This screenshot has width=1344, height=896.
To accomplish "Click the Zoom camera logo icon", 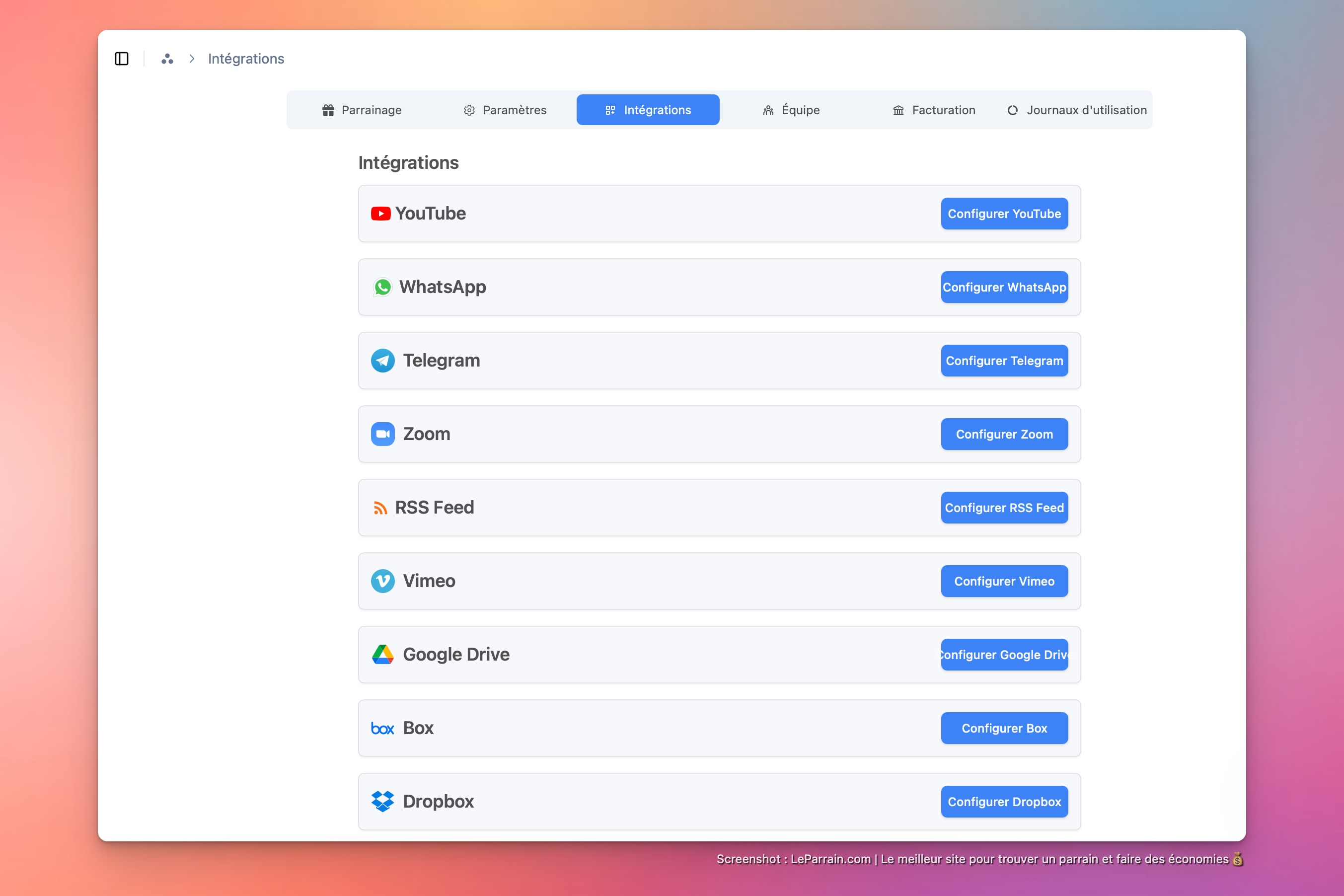I will (382, 434).
